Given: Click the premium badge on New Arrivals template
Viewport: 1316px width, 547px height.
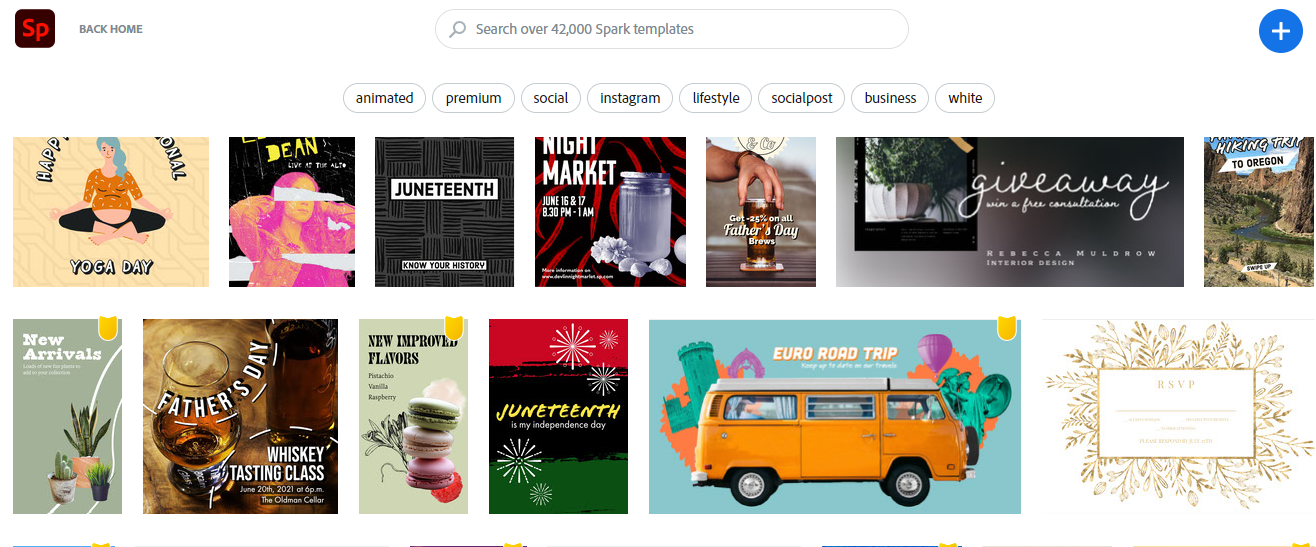Looking at the screenshot, I should (109, 328).
